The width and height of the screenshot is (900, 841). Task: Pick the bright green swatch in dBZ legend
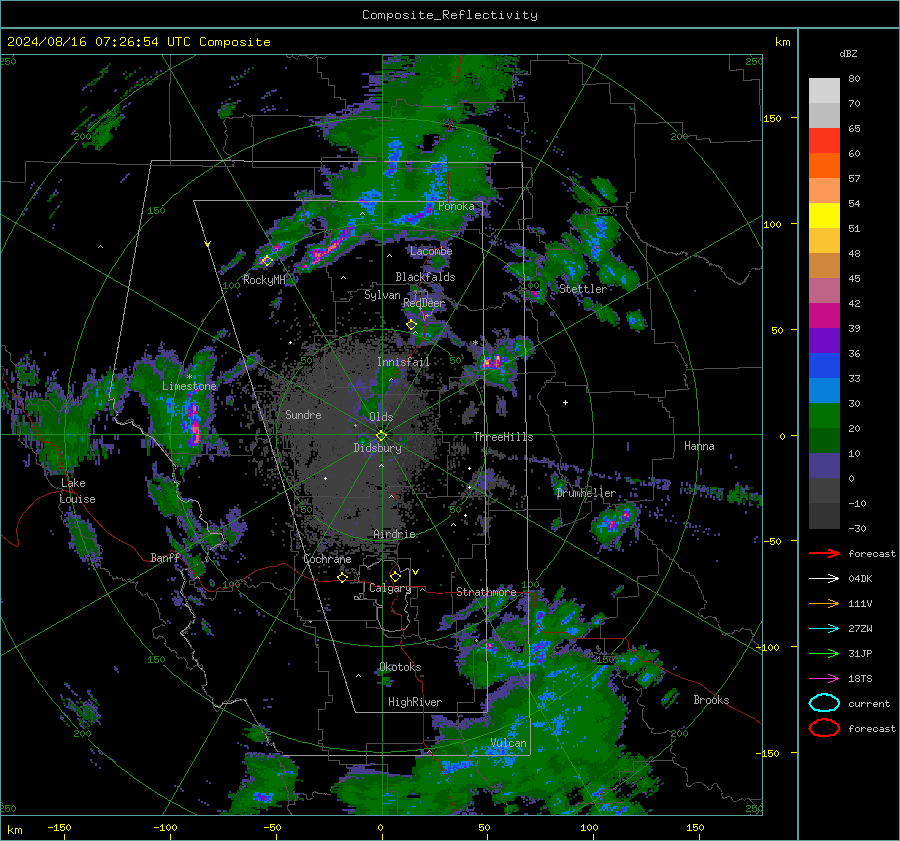[x=824, y=416]
